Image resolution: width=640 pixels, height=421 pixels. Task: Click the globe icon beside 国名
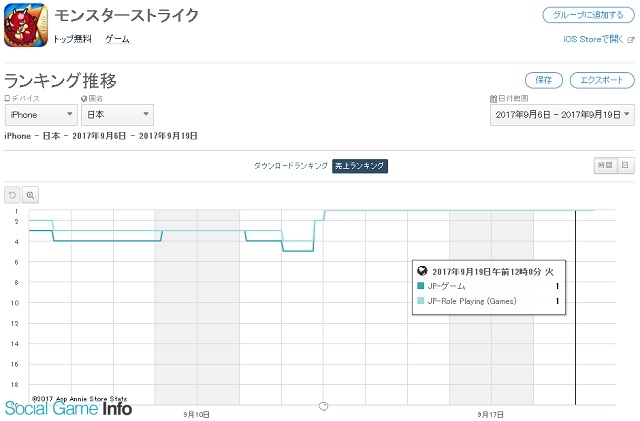click(x=85, y=99)
